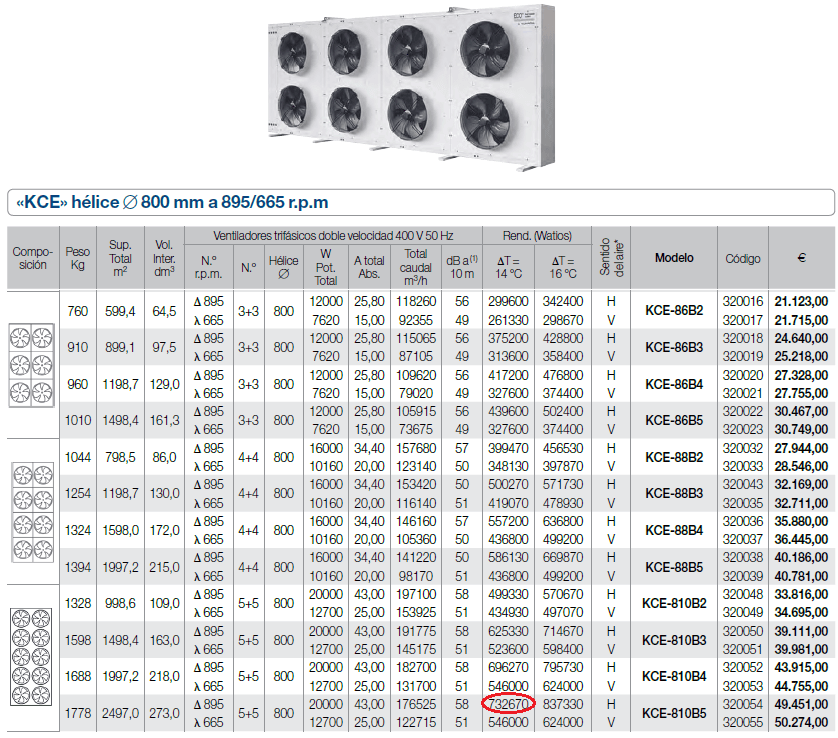Screen dimensions: 838x738
Task: Select product code 320016
Action: pyautogui.click(x=742, y=301)
